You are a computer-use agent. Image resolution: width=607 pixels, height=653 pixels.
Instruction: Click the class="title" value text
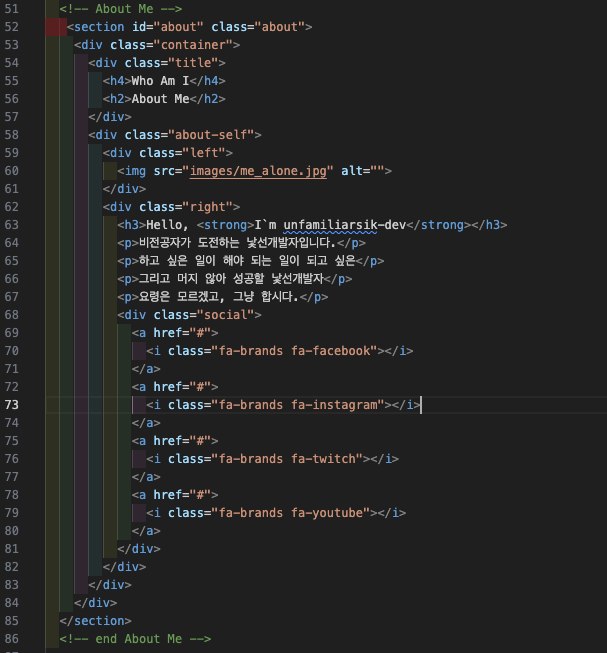(x=193, y=62)
